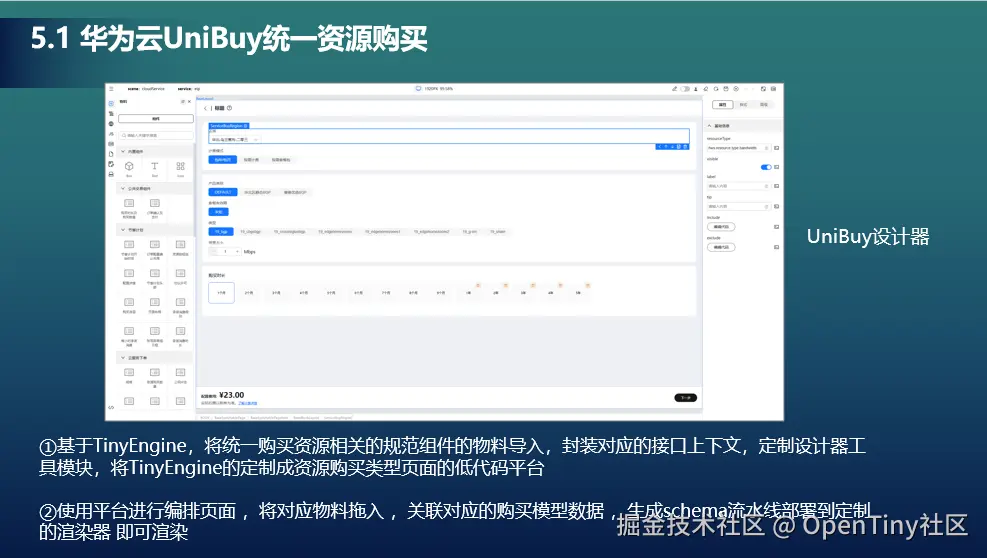This screenshot has width=987, height=558.
Task: Select the Text component icon
Action: point(154,166)
